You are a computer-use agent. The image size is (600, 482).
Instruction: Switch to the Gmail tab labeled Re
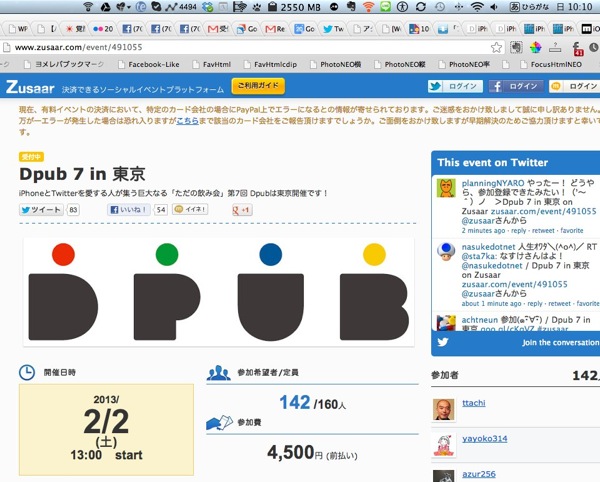coord(275,29)
